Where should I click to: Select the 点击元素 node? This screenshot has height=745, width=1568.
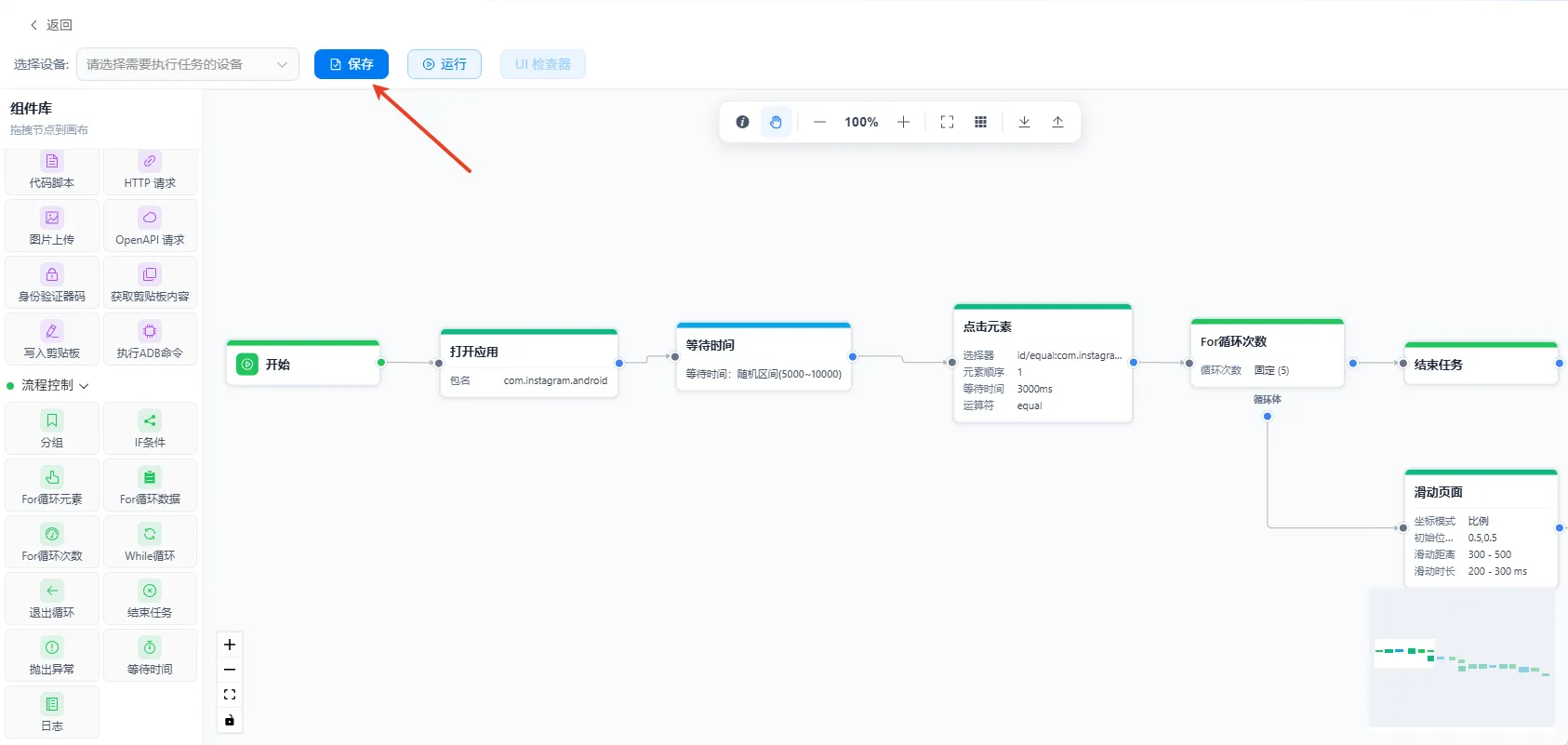click(1043, 363)
